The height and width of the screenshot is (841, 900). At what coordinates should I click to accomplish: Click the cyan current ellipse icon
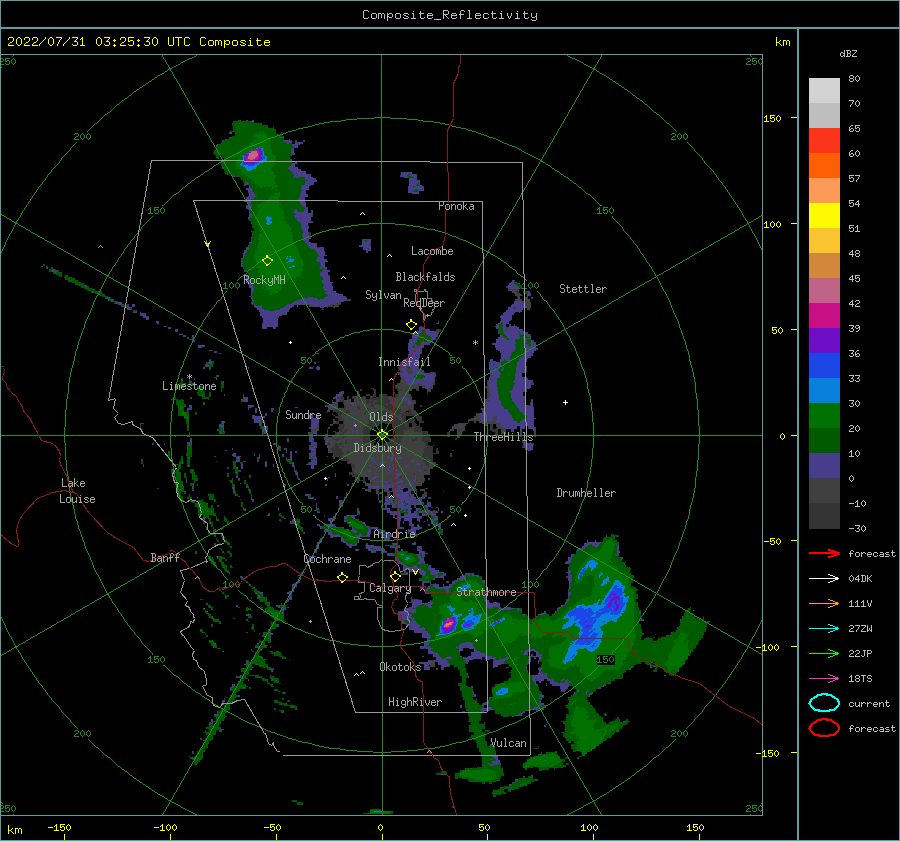click(824, 703)
